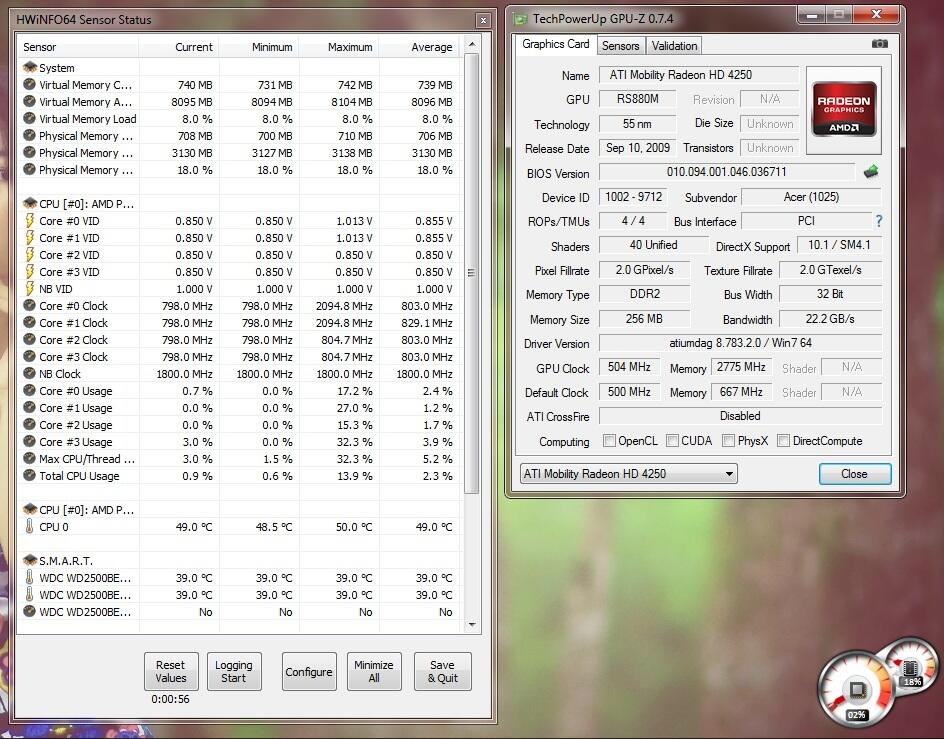Click the Core #0 Clock sensor icon
This screenshot has width=944, height=739.
click(x=30, y=305)
